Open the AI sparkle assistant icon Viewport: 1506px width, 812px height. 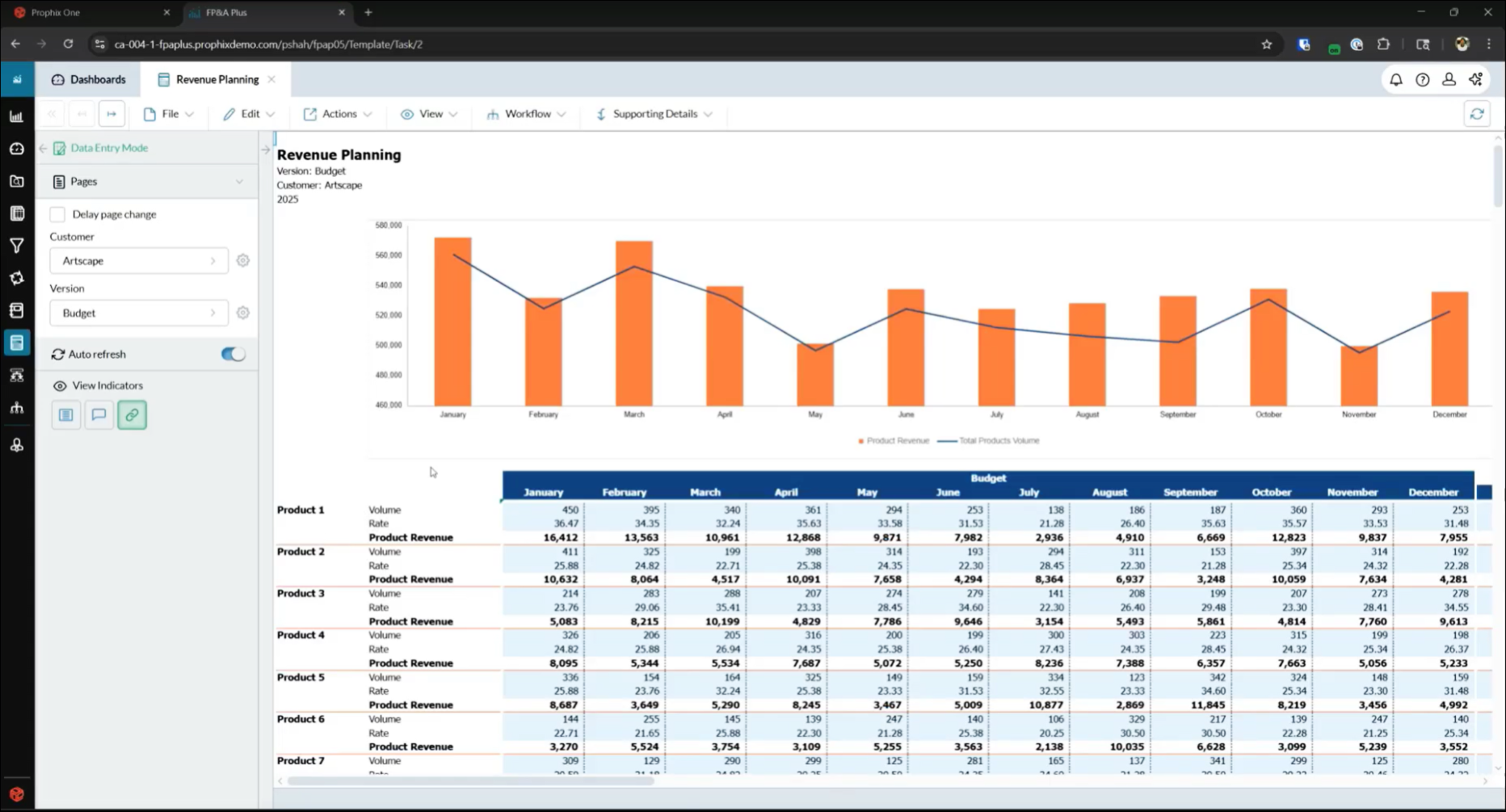point(1475,79)
